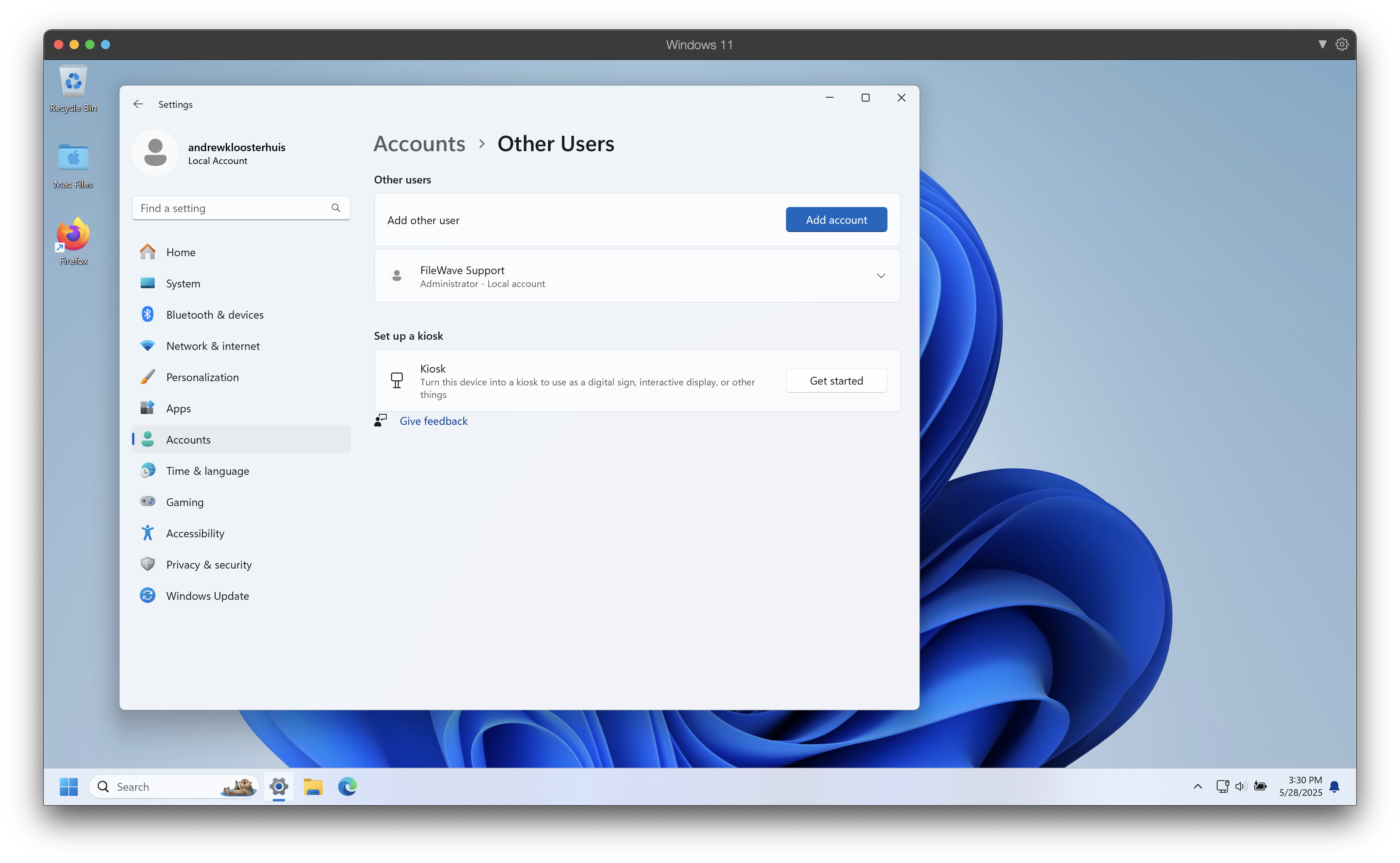1400x863 pixels.
Task: Maximize the Settings window
Action: tap(866, 98)
